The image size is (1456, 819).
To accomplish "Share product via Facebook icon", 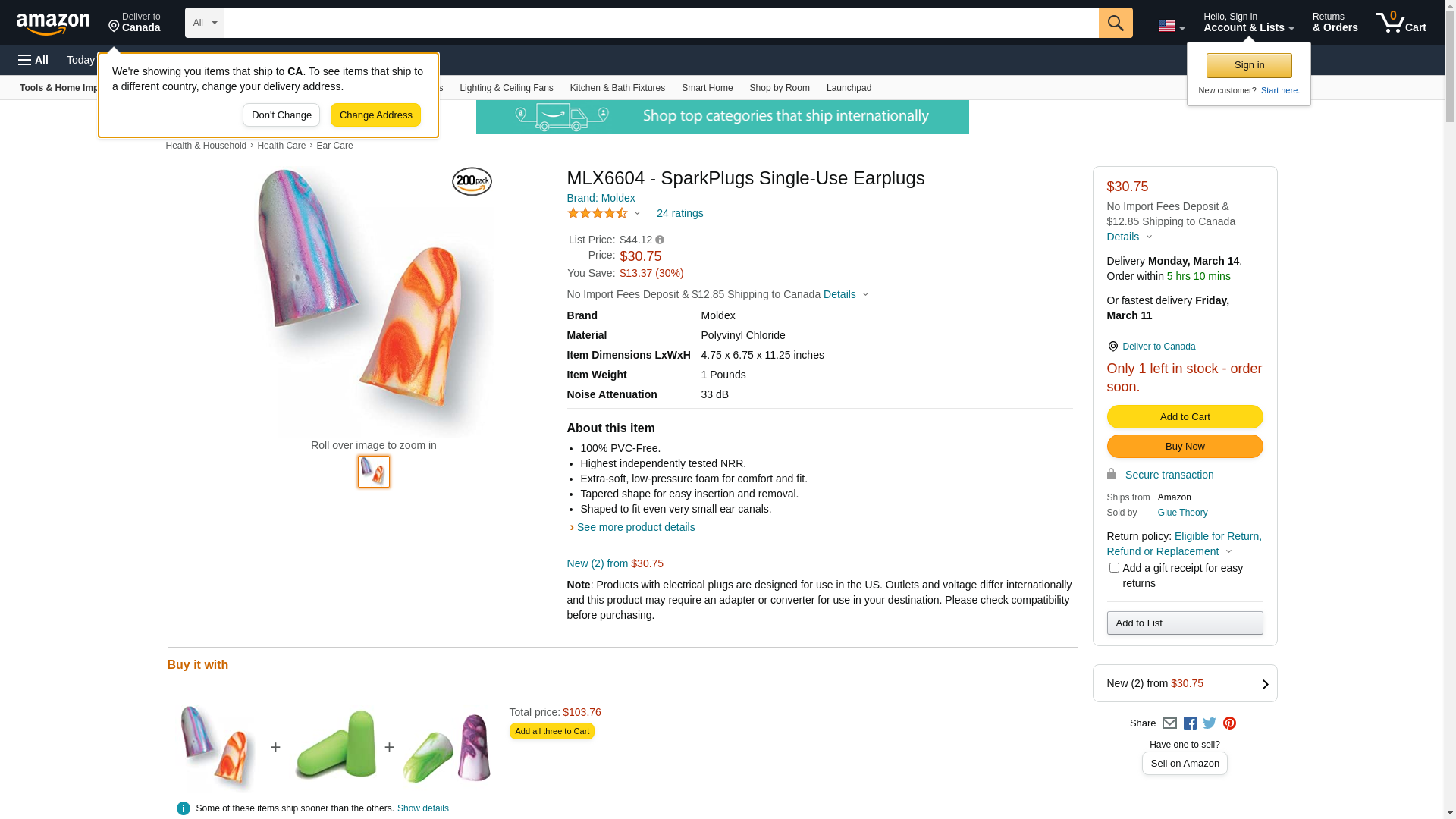I will (x=1190, y=723).
